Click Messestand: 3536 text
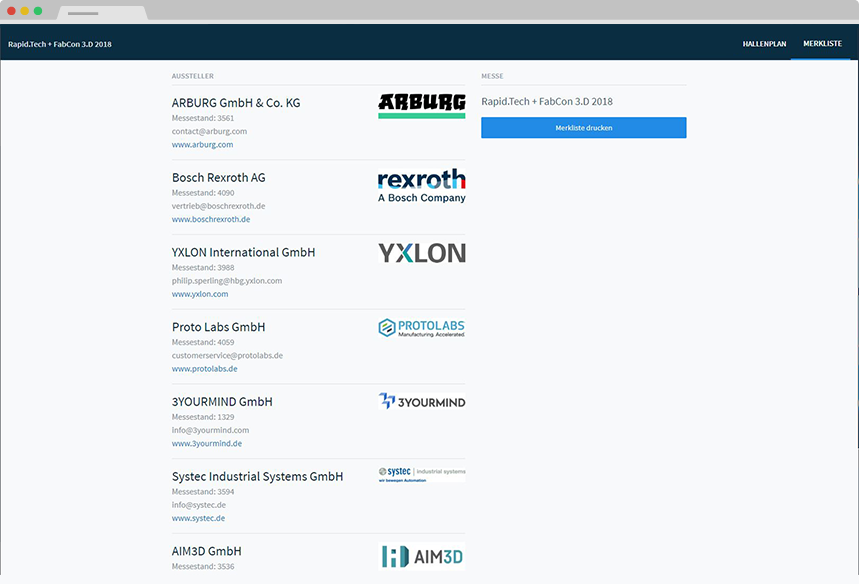859x584 pixels. click(x=203, y=566)
